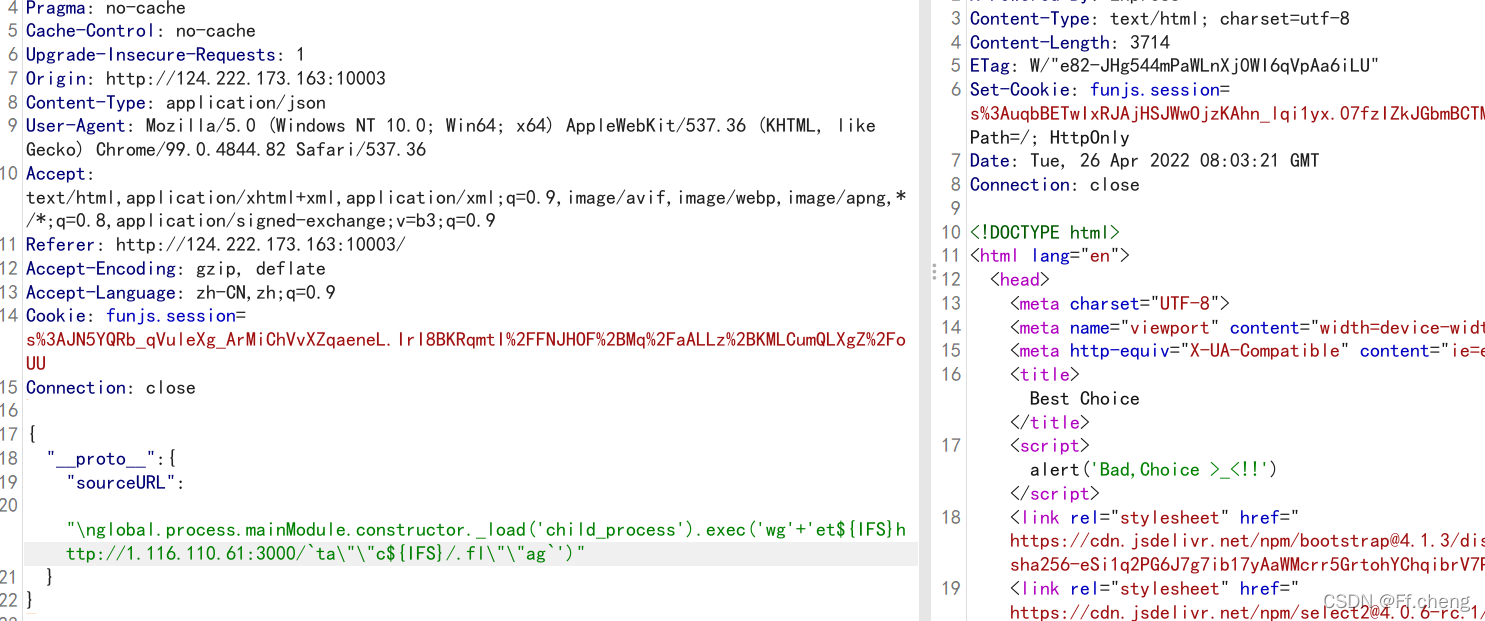Click the text/html,application/xhtml+xml accept value line
The width and height of the screenshot is (1485, 621).
(466, 198)
